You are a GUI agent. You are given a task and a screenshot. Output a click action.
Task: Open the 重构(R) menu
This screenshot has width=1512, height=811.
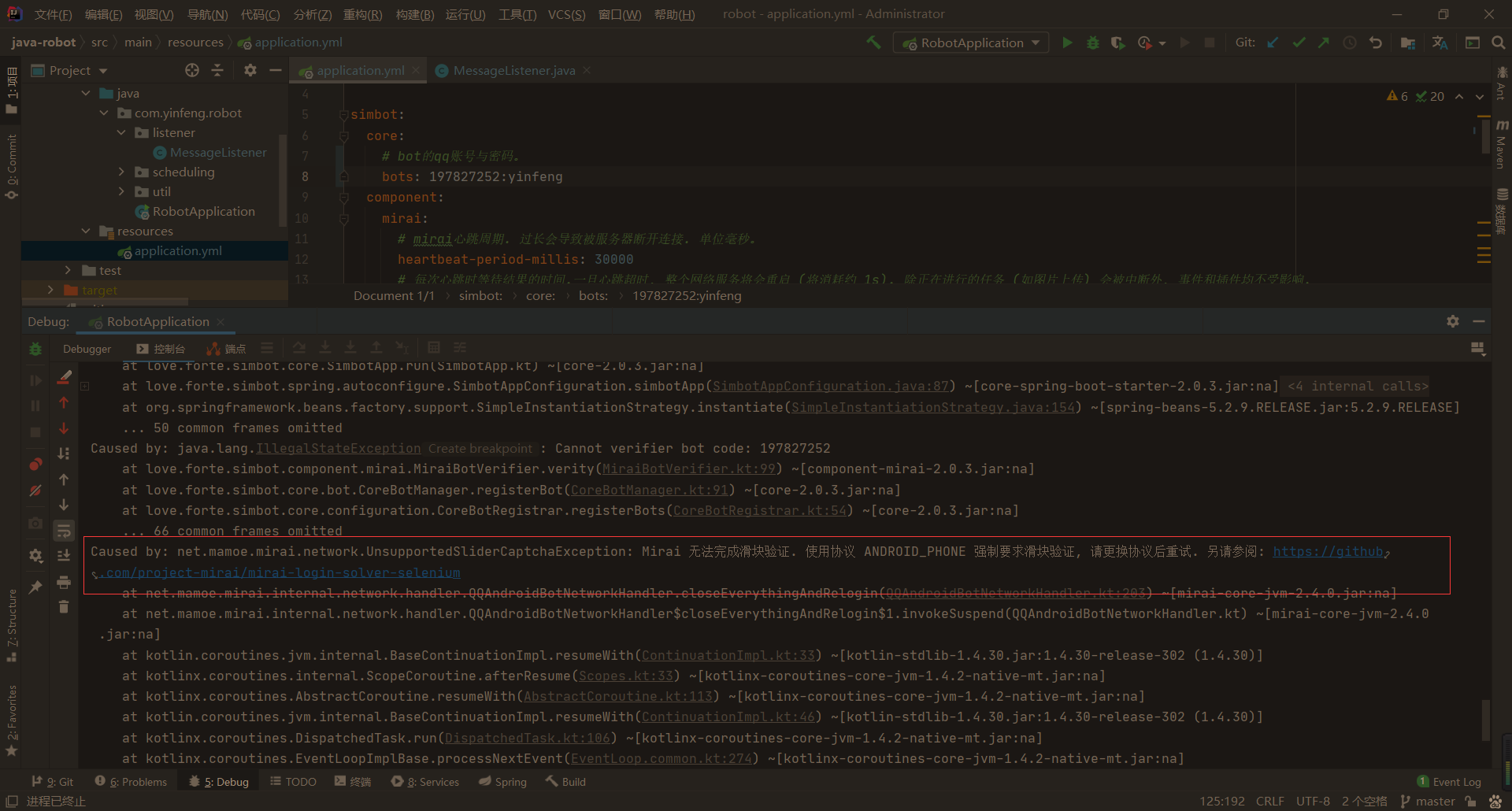363,14
